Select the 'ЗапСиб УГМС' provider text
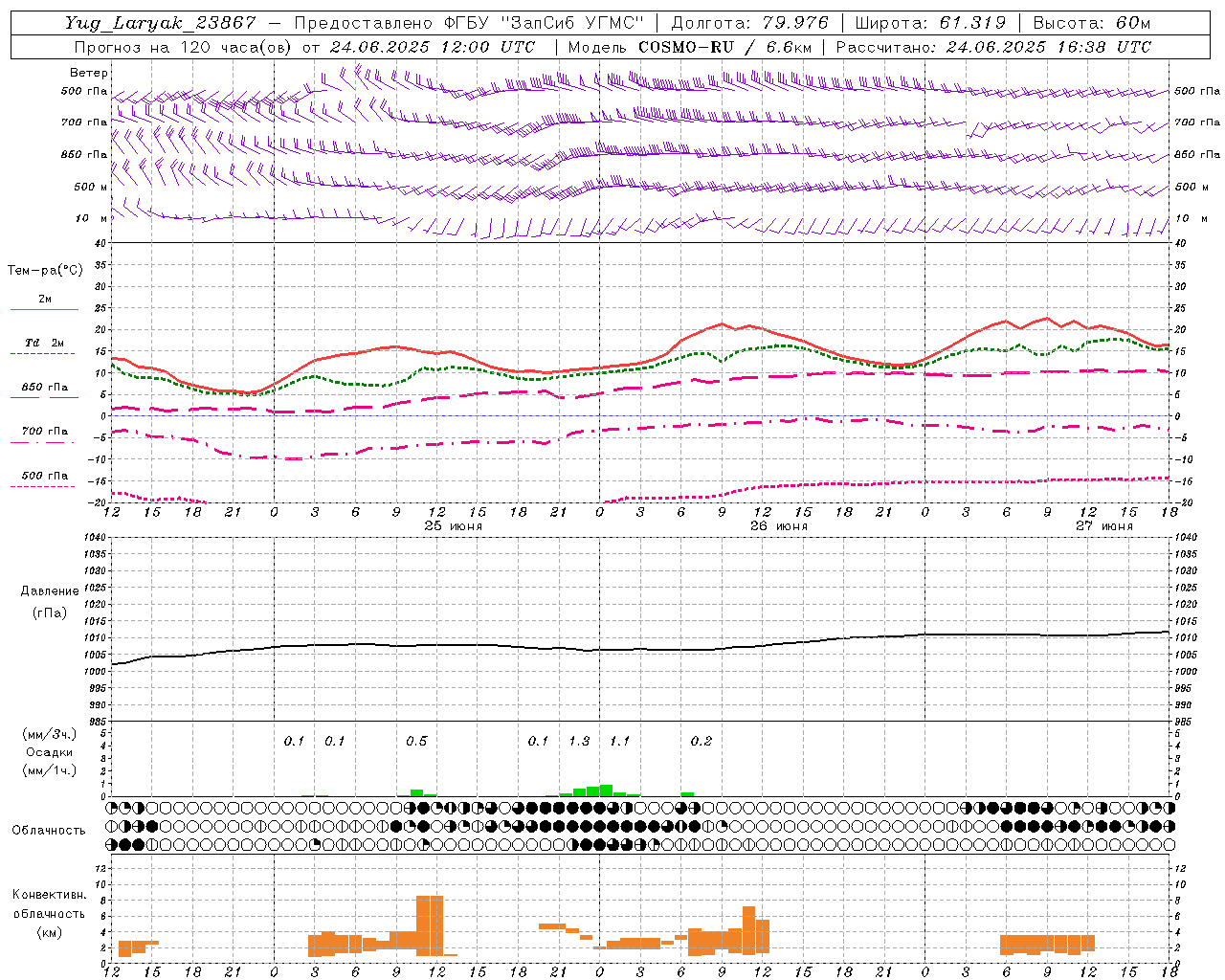Screen dimensions: 1225x980 pyautogui.click(x=574, y=23)
